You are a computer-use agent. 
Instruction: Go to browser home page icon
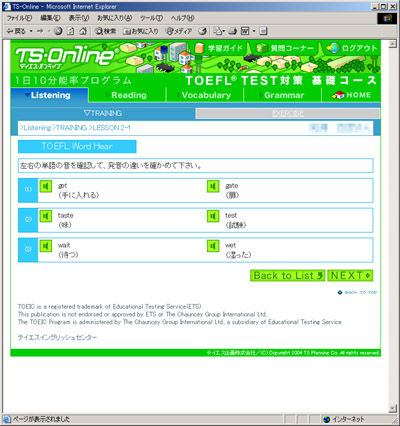click(83, 31)
